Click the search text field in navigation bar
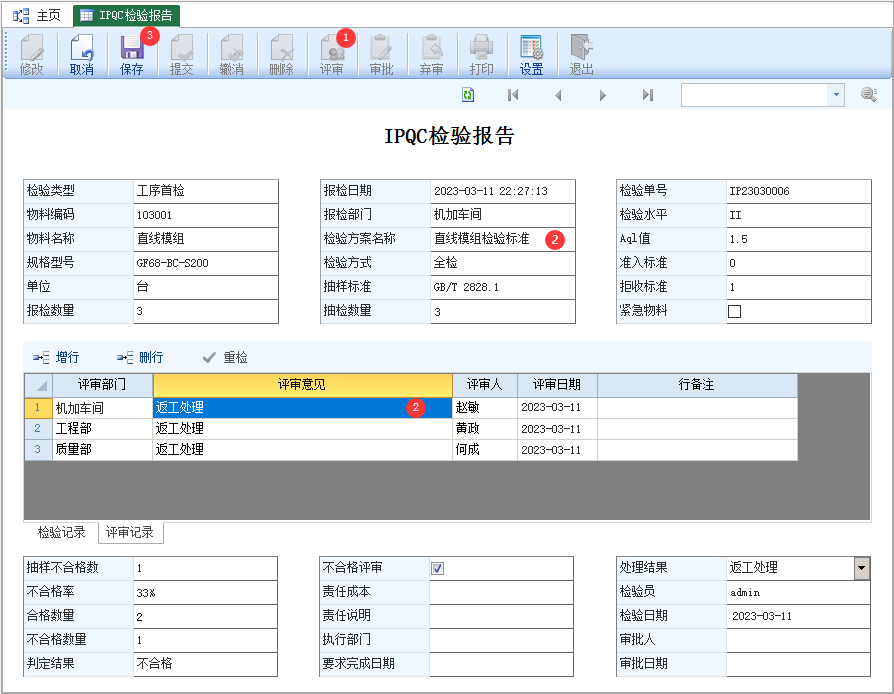The height and width of the screenshot is (694, 894). coord(754,95)
